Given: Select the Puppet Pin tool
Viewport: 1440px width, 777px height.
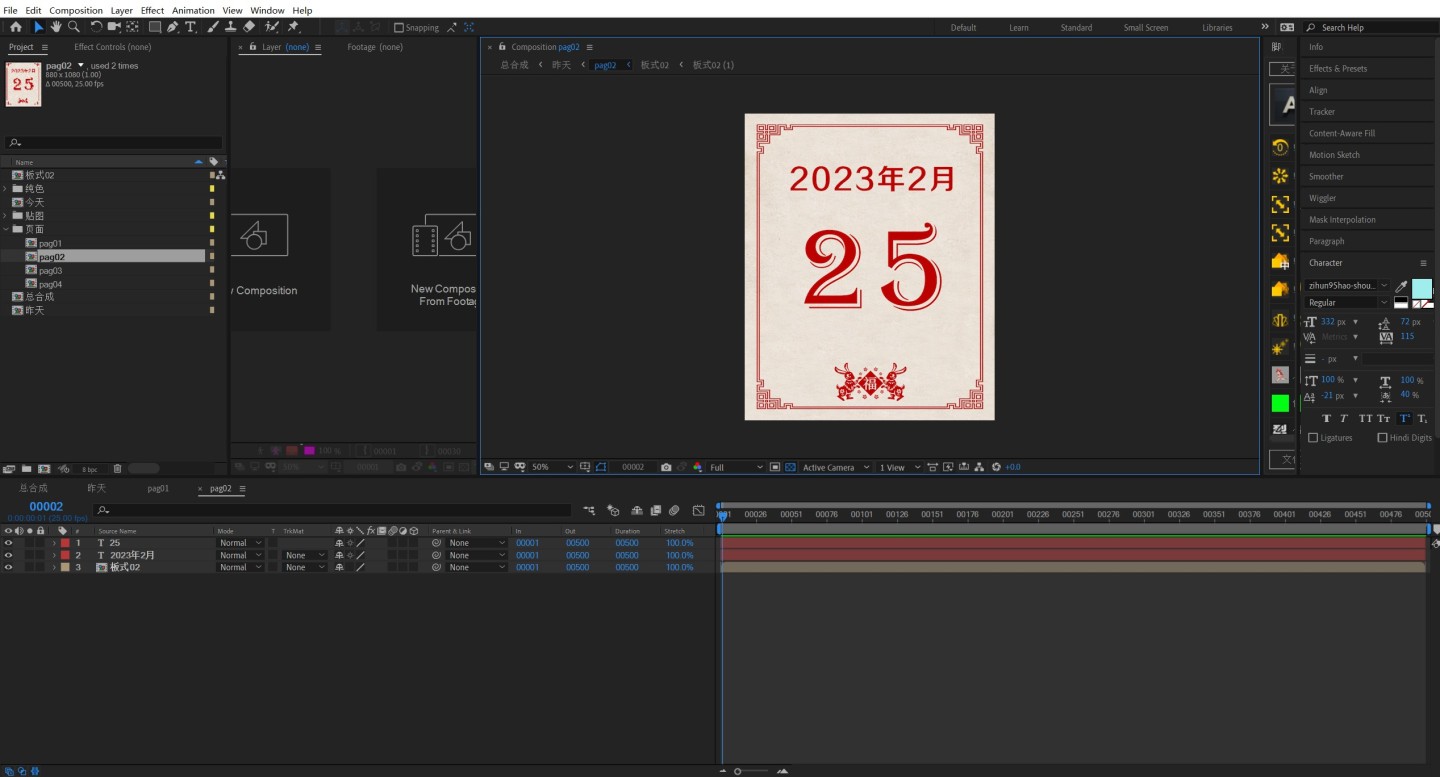Looking at the screenshot, I should (294, 27).
